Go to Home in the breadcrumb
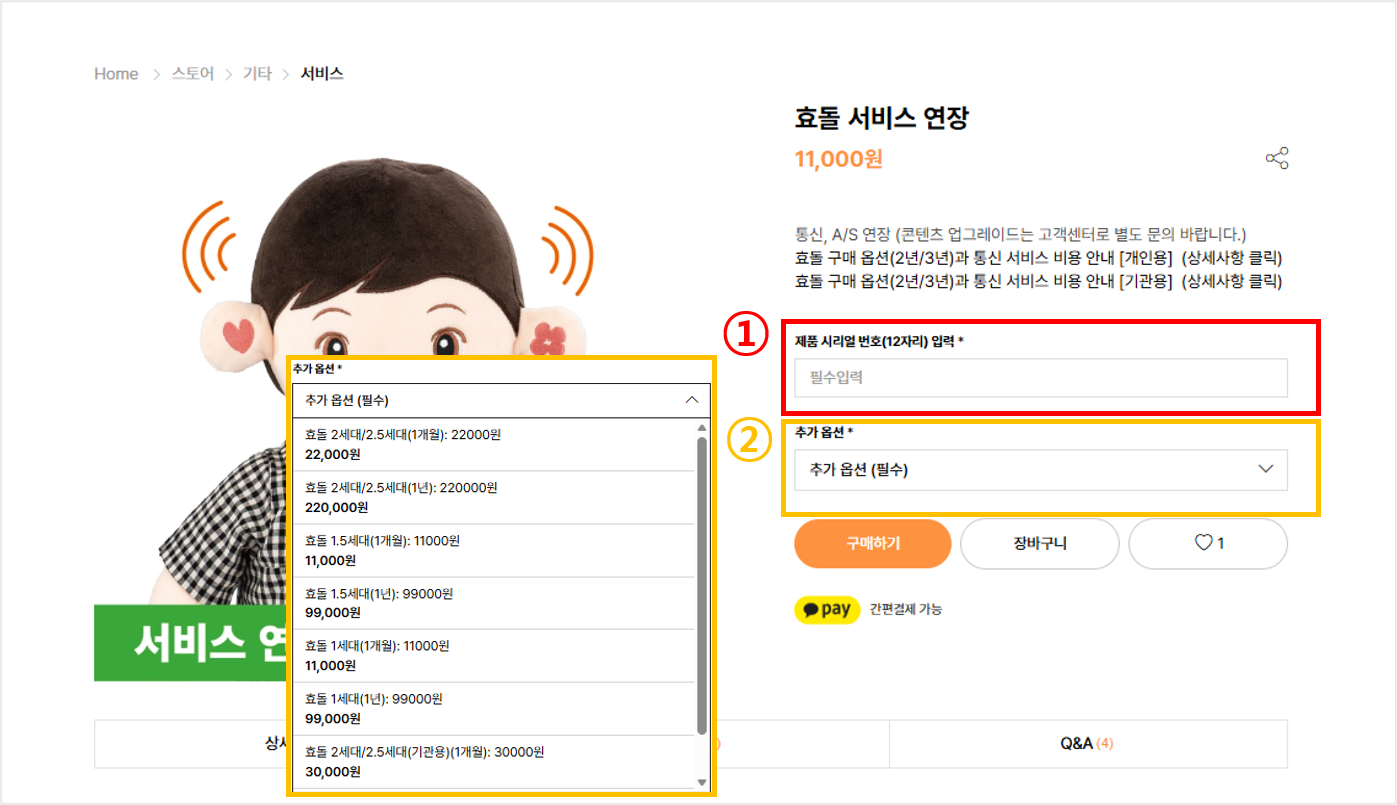The width and height of the screenshot is (1397, 805). (x=116, y=74)
